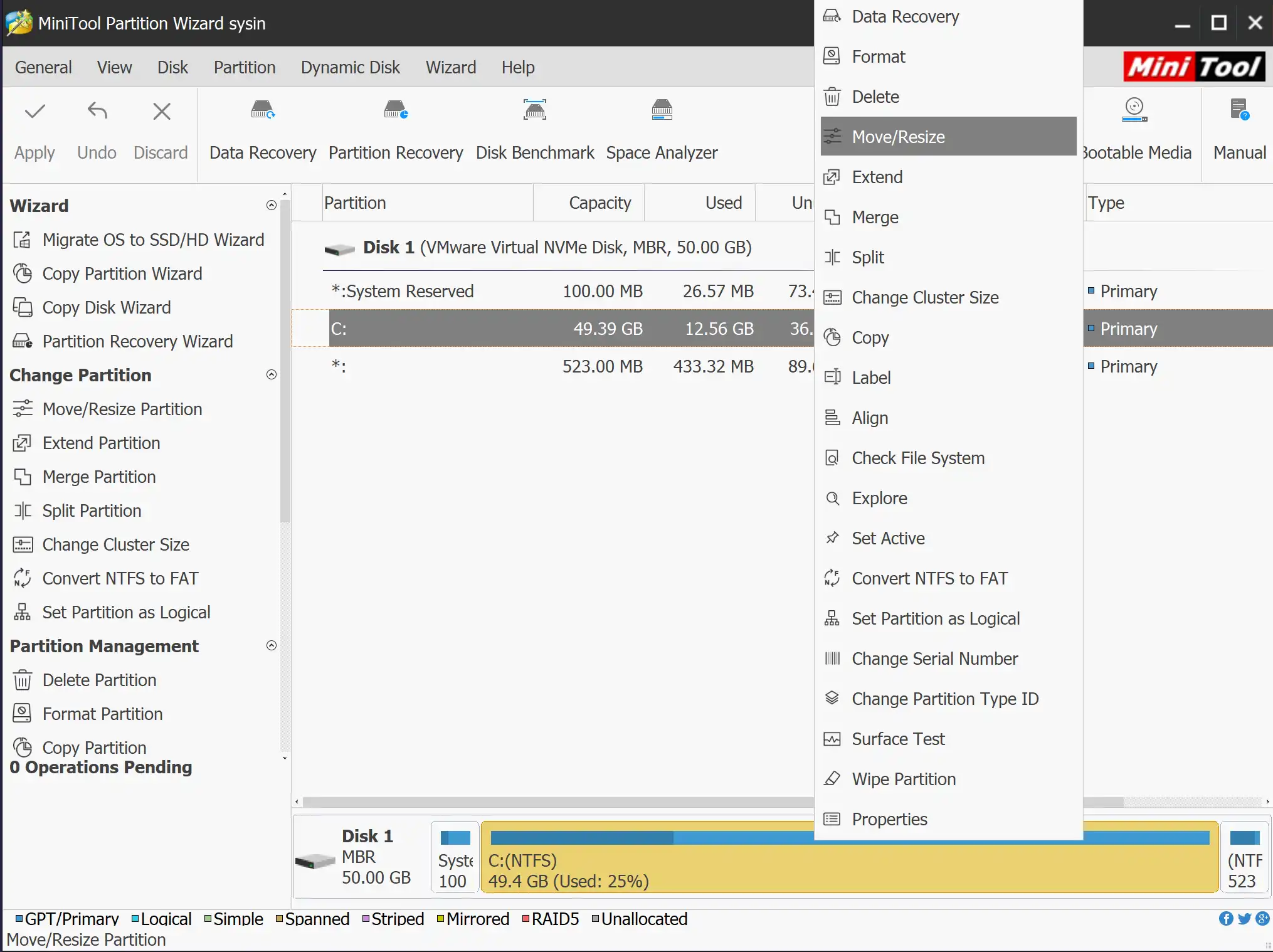This screenshot has width=1273, height=952.
Task: Click the Apply checkmark icon
Action: 35,111
